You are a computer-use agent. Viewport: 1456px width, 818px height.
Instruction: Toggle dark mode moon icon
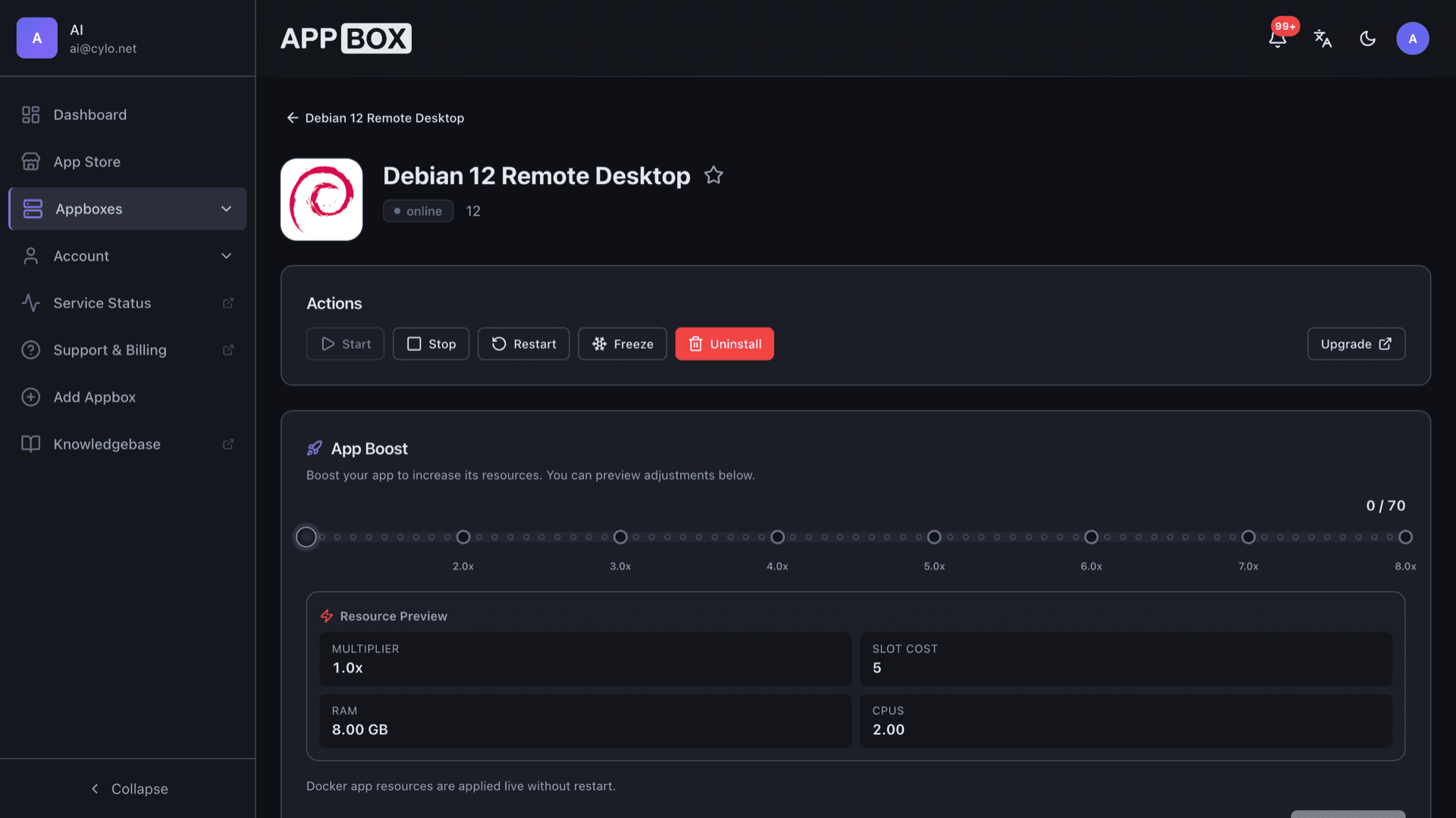(x=1367, y=39)
